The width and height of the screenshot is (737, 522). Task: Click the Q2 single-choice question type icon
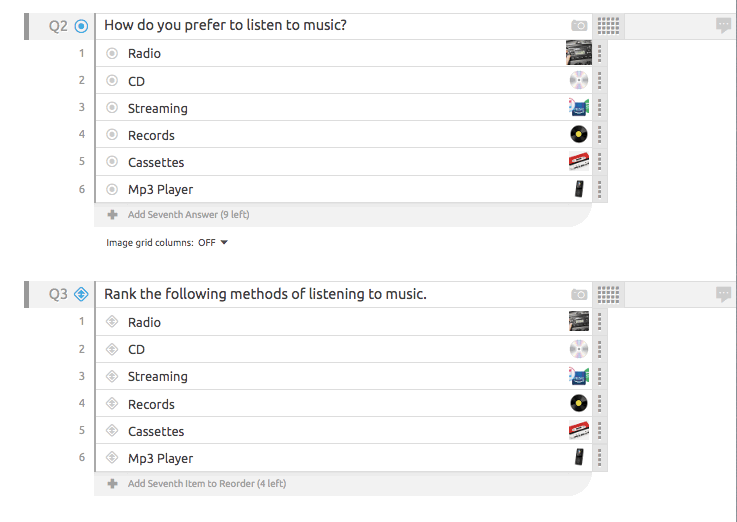[81, 26]
